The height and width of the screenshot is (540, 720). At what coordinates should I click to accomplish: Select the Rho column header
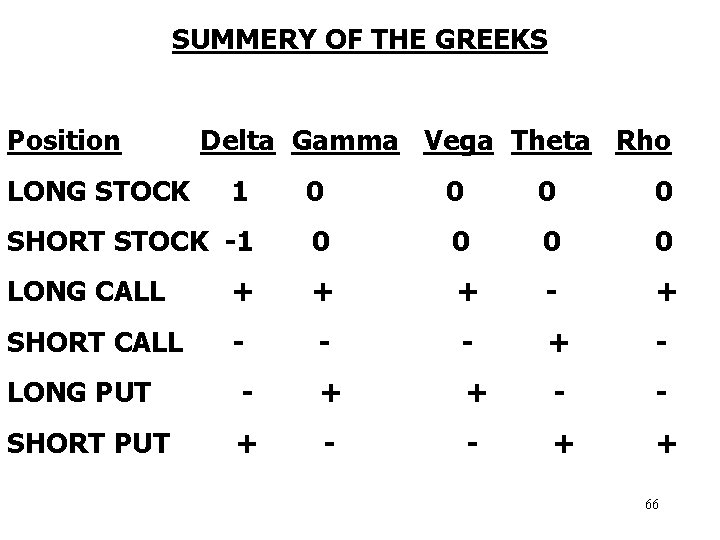pyautogui.click(x=643, y=141)
